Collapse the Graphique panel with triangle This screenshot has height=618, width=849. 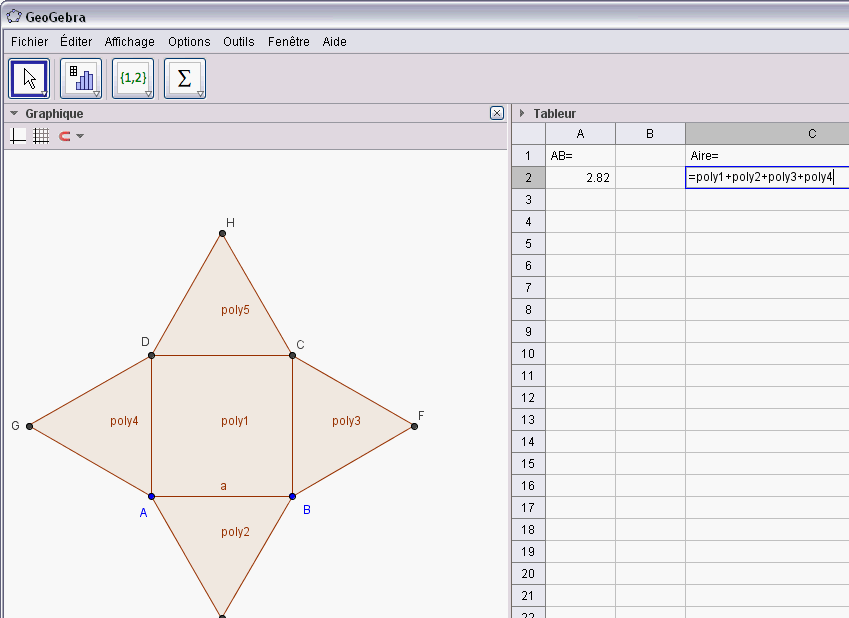pyautogui.click(x=14, y=114)
